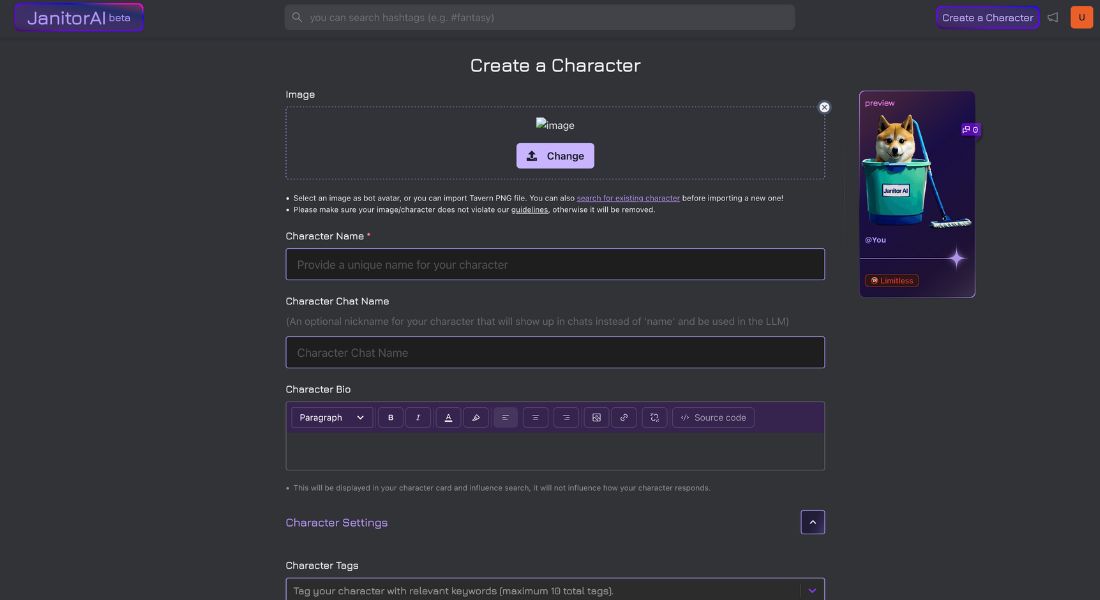This screenshot has height=600, width=1100.
Task: Click the Character Name input field
Action: pos(555,264)
